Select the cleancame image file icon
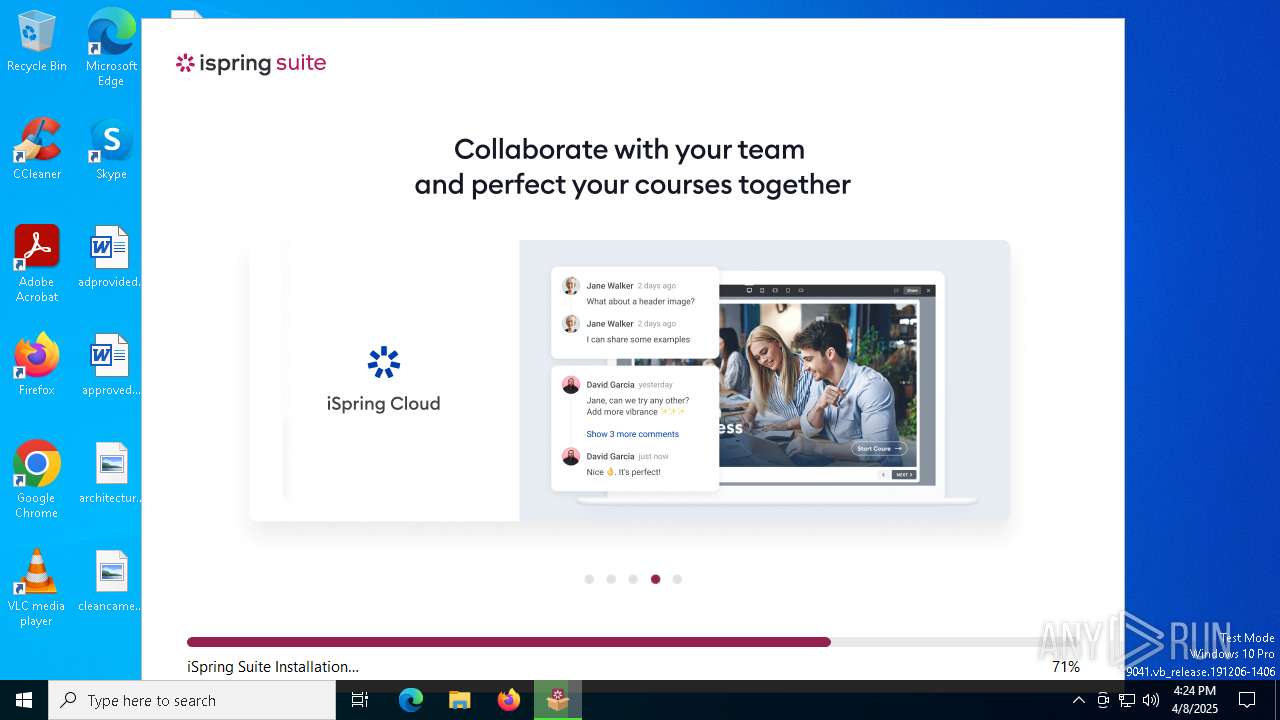 coord(110,581)
